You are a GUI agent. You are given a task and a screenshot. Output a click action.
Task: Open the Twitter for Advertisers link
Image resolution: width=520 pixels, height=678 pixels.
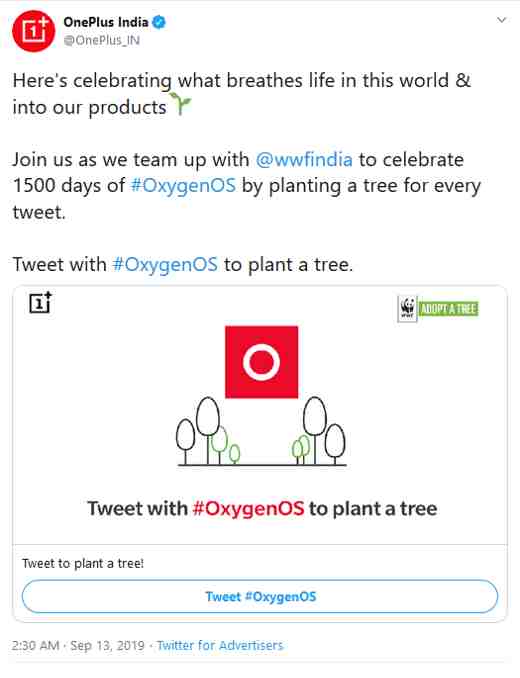tap(220, 646)
